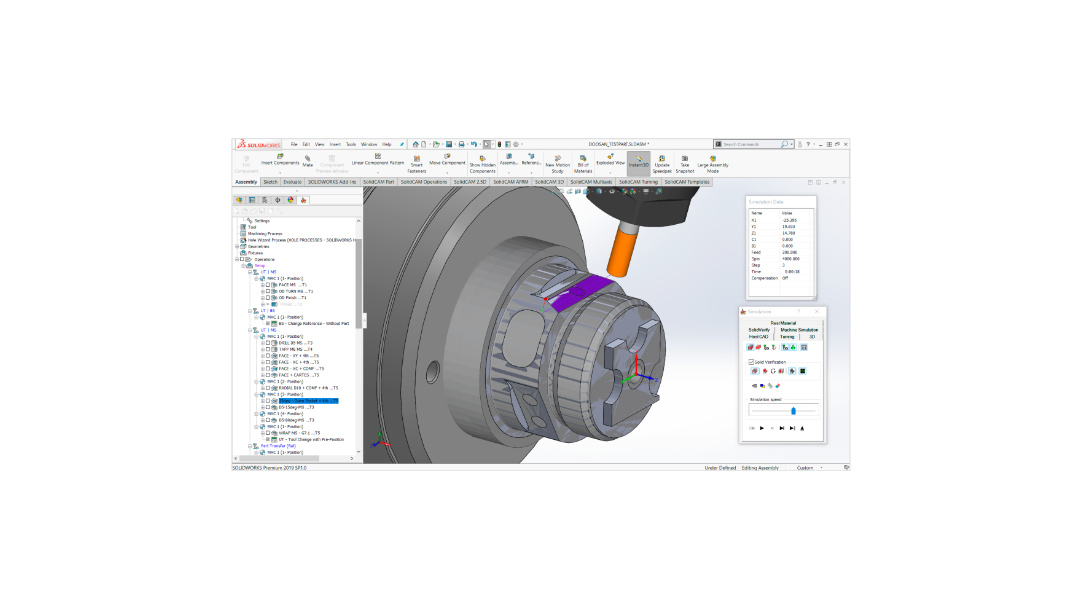
Task: Open the Exploded View tool
Action: (x=610, y=156)
